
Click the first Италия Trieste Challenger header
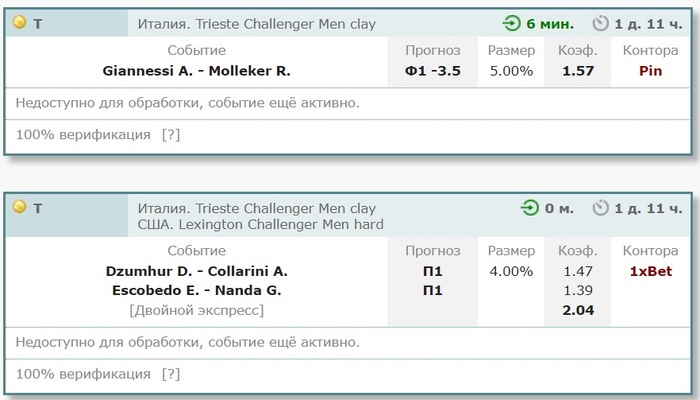(257, 24)
